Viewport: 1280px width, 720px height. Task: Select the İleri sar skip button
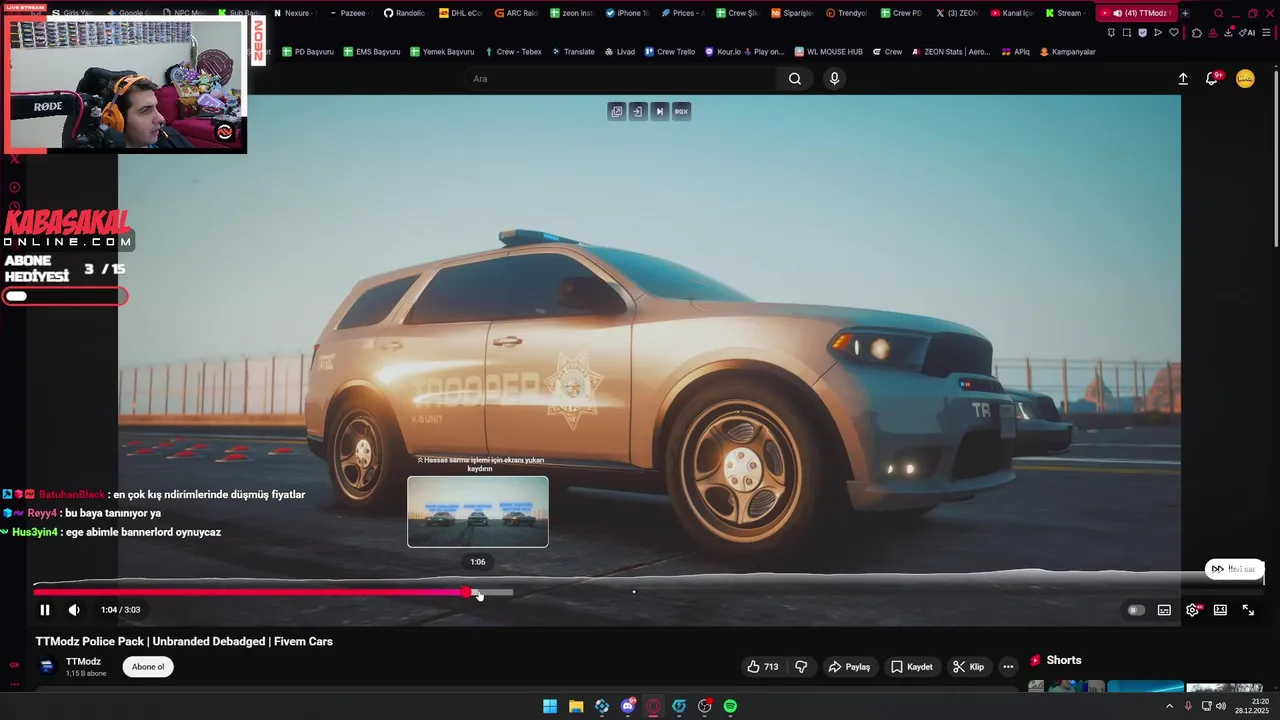[1234, 569]
